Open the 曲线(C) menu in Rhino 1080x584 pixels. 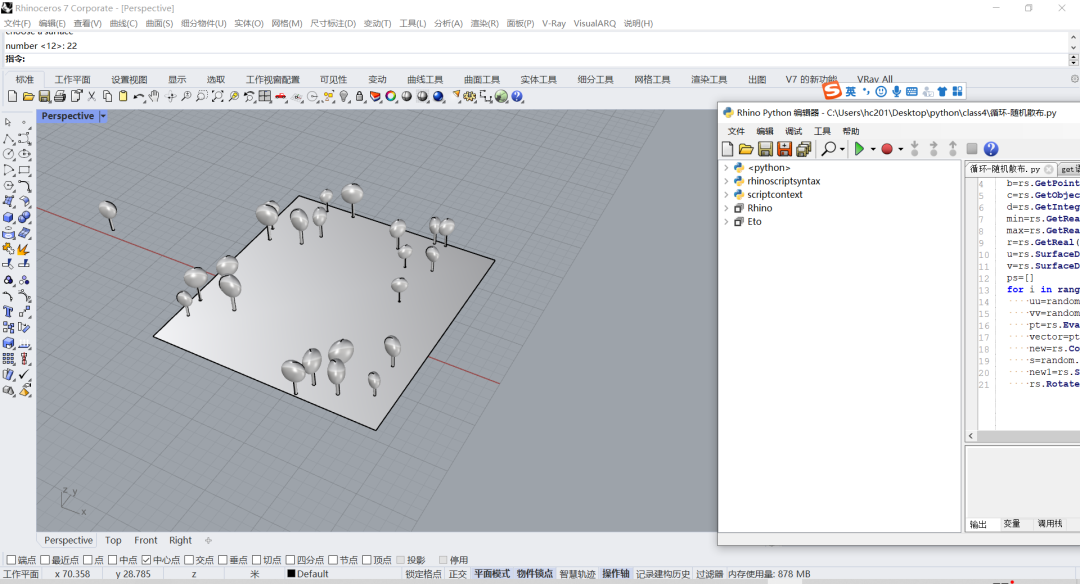123,23
